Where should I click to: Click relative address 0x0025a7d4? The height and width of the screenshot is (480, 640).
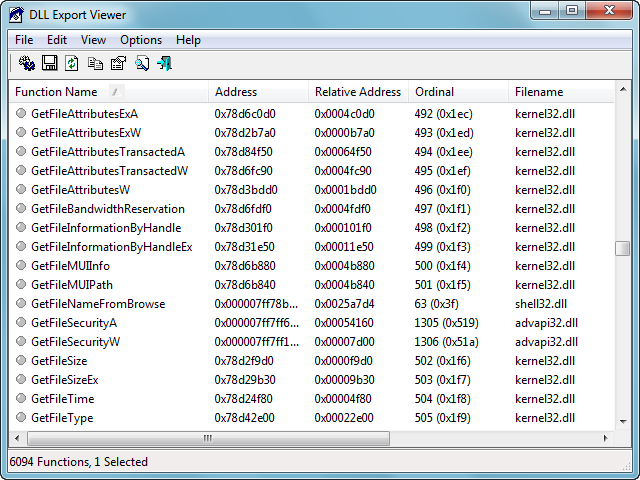click(x=344, y=304)
